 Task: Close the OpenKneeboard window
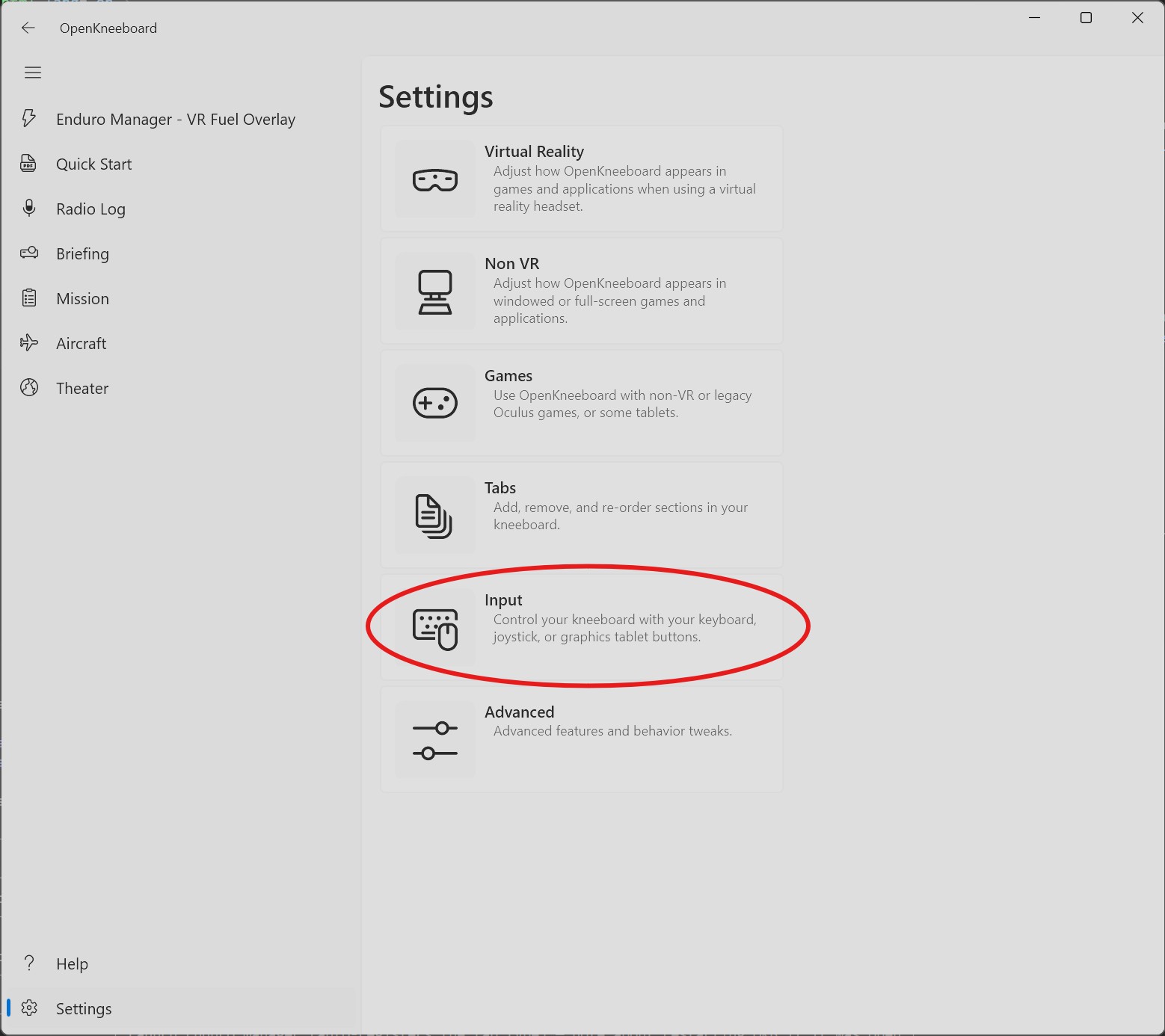pyautogui.click(x=1137, y=18)
